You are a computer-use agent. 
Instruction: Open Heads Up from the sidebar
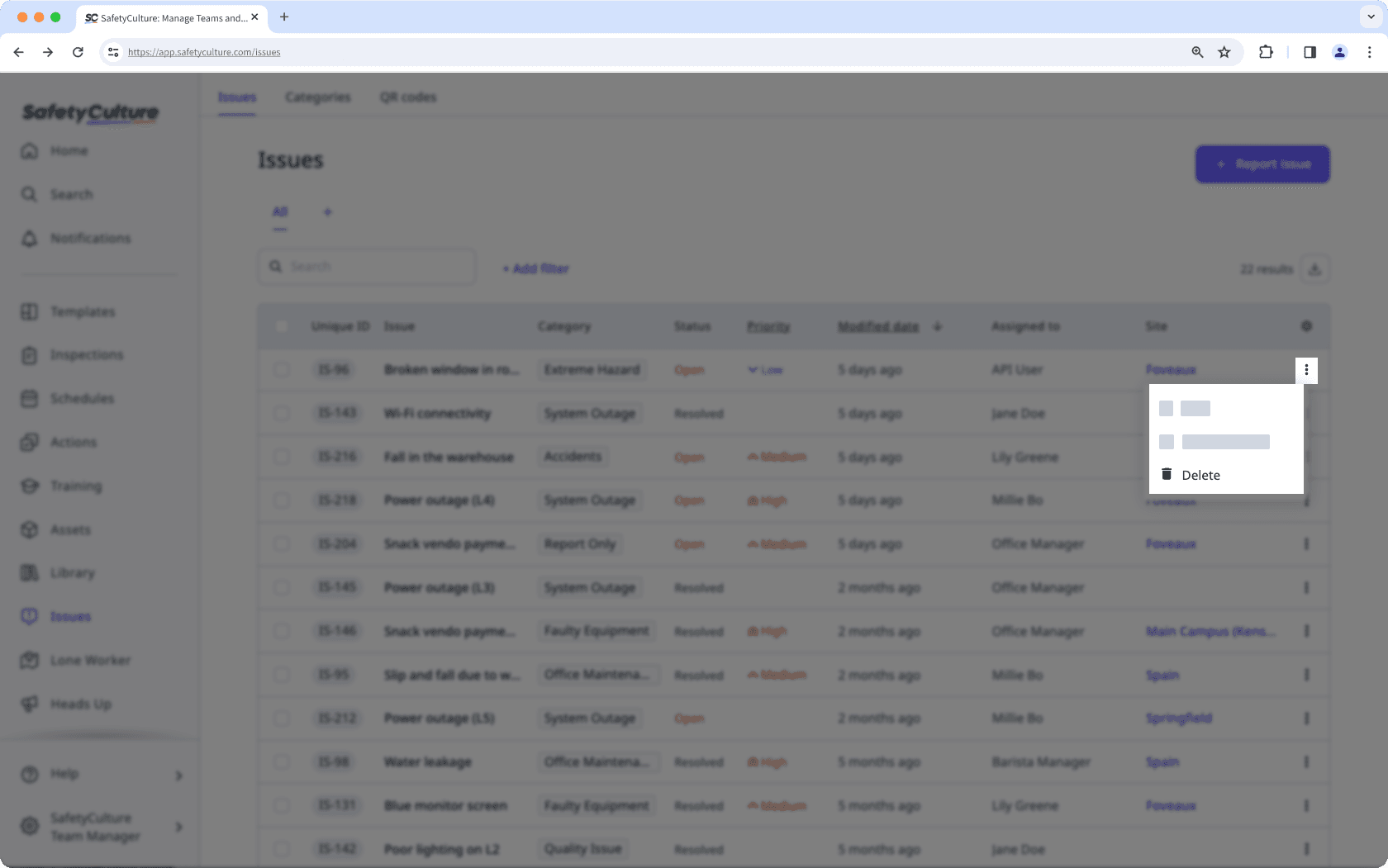pos(80,704)
